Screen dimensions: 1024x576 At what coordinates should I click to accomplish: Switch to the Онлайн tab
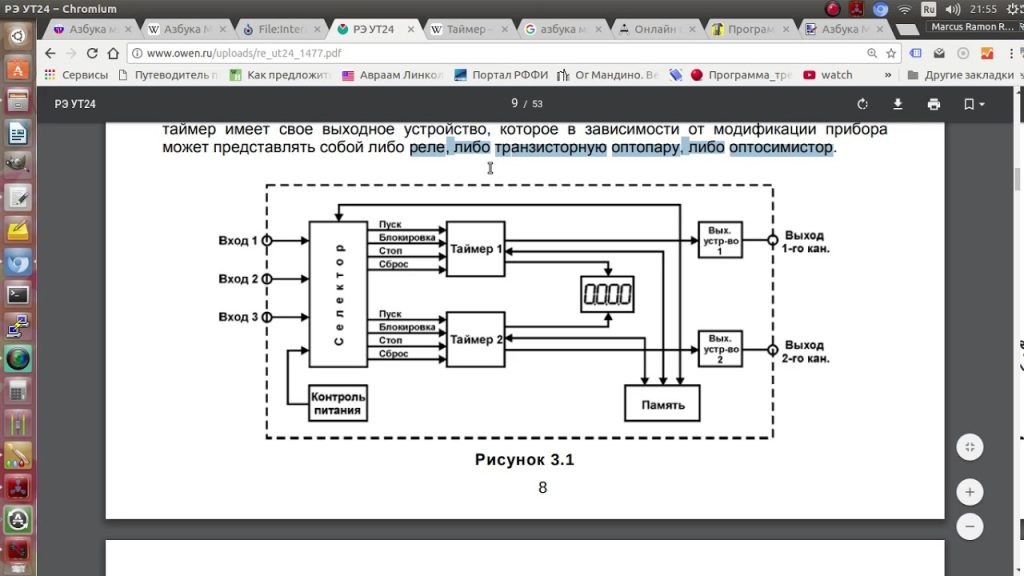click(656, 29)
